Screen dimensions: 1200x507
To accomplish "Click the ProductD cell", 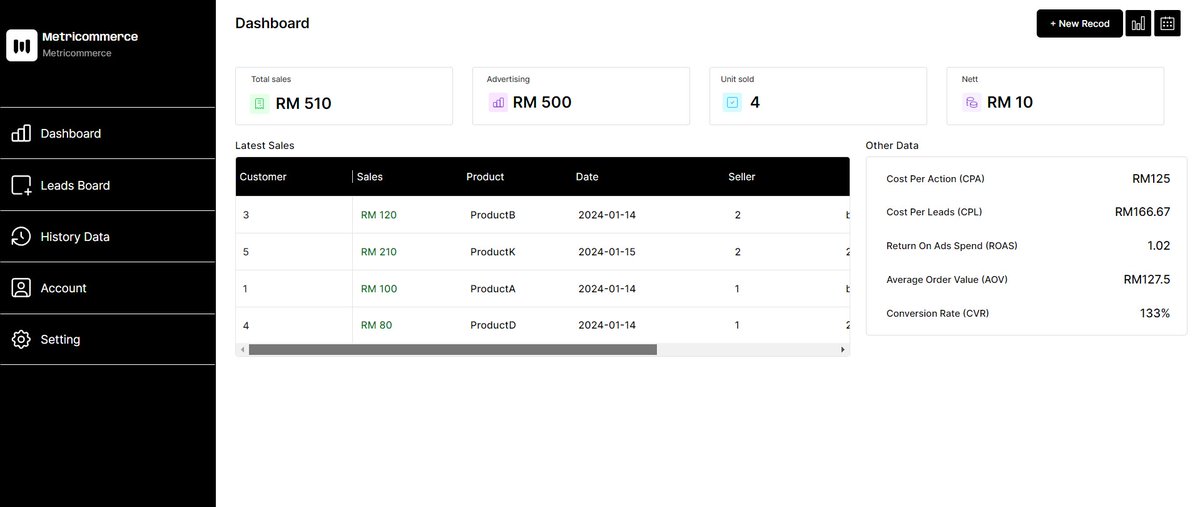I will (493, 325).
